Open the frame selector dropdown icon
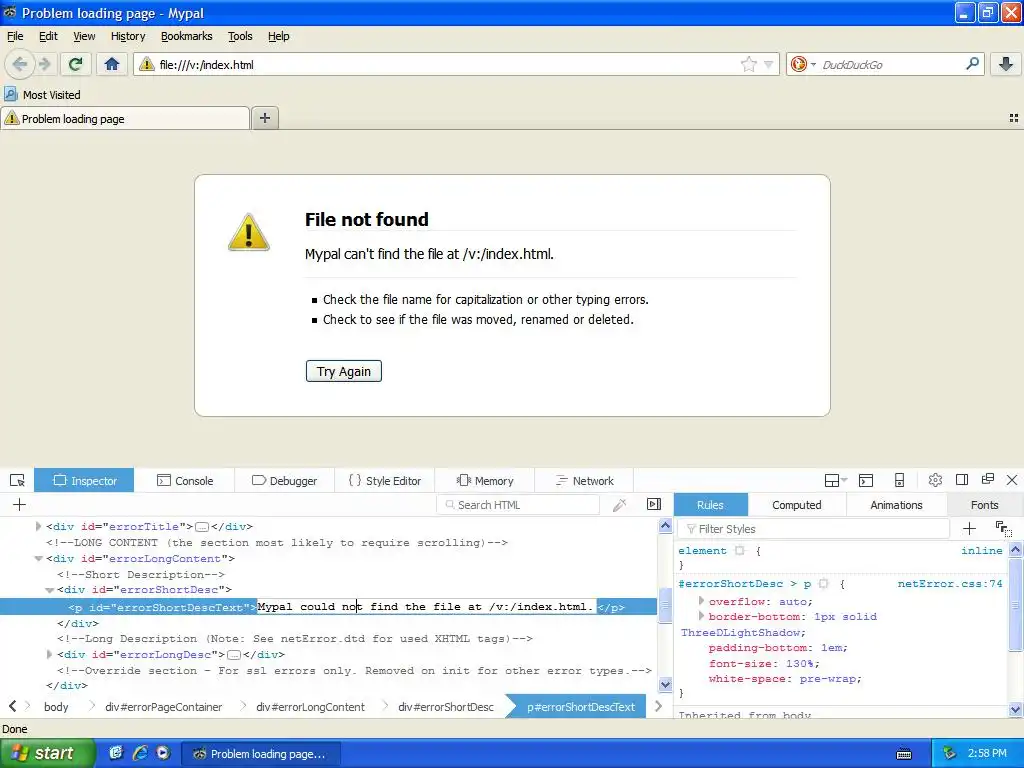1024x768 pixels. 835,481
